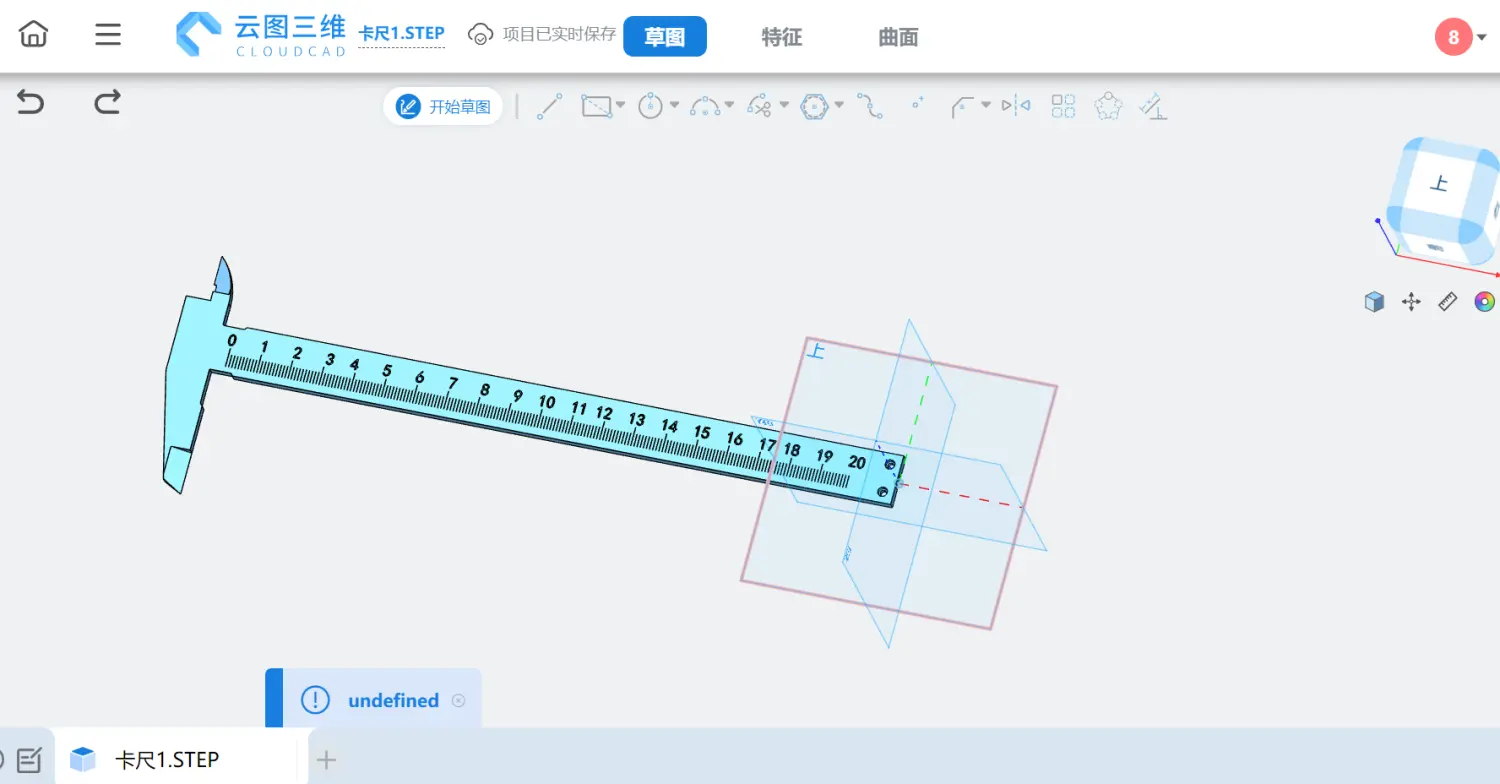This screenshot has height=784, width=1500.
Task: Open the color wheel appearance picker
Action: pos(1484,302)
